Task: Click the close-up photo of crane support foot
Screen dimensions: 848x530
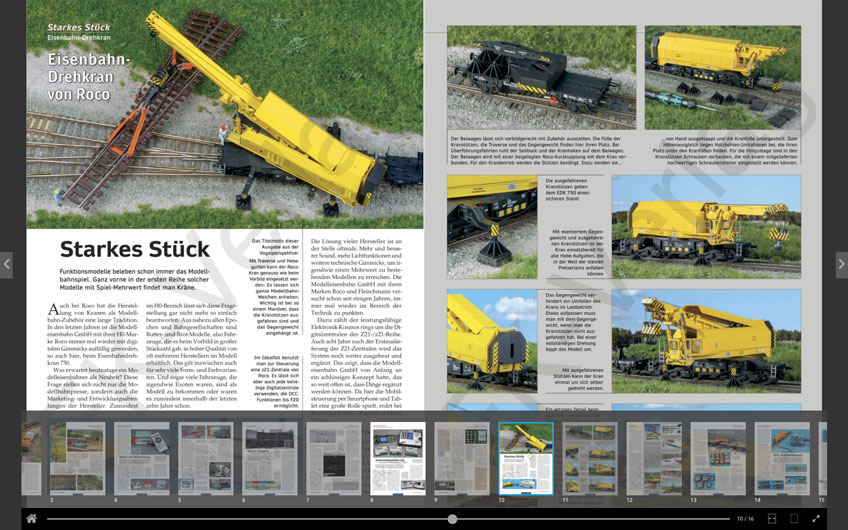Action: pos(492,227)
